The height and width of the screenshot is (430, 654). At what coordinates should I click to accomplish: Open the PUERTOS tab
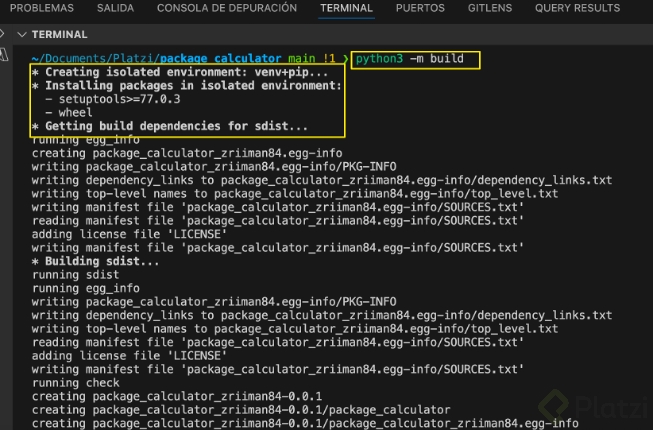tap(420, 8)
